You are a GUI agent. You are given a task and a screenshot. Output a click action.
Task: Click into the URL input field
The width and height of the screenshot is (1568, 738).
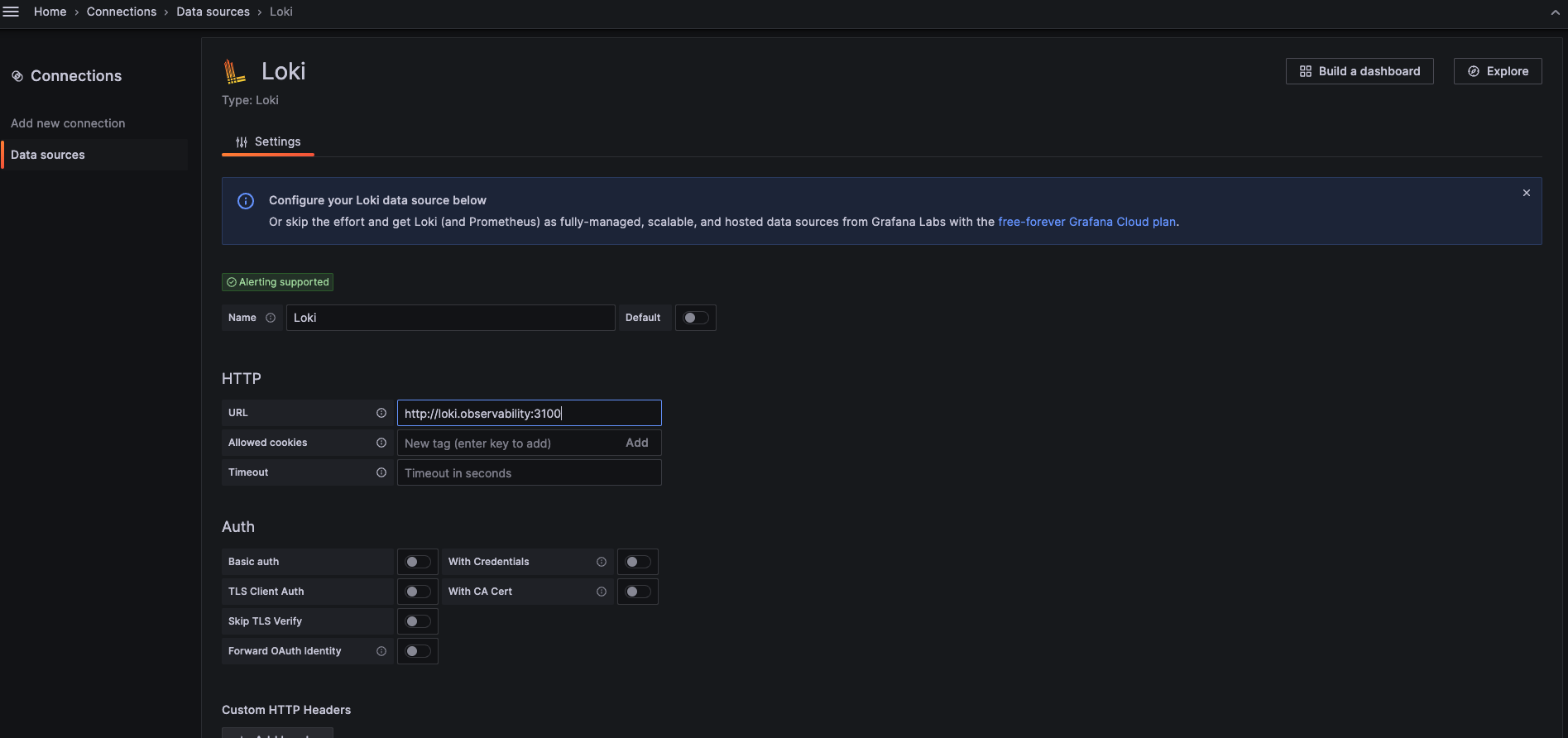(x=530, y=413)
